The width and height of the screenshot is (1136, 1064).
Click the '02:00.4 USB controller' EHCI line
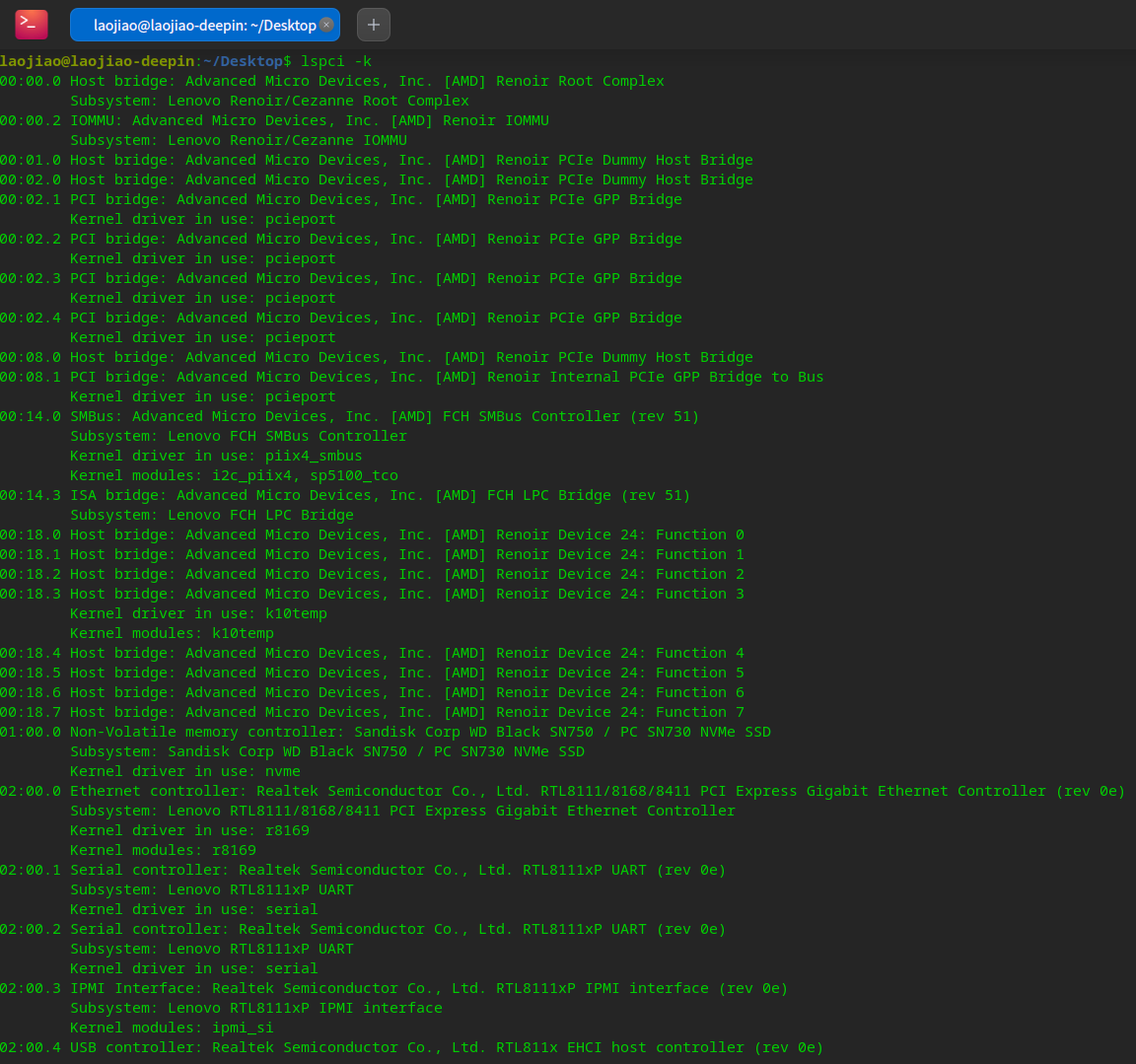[411, 1047]
